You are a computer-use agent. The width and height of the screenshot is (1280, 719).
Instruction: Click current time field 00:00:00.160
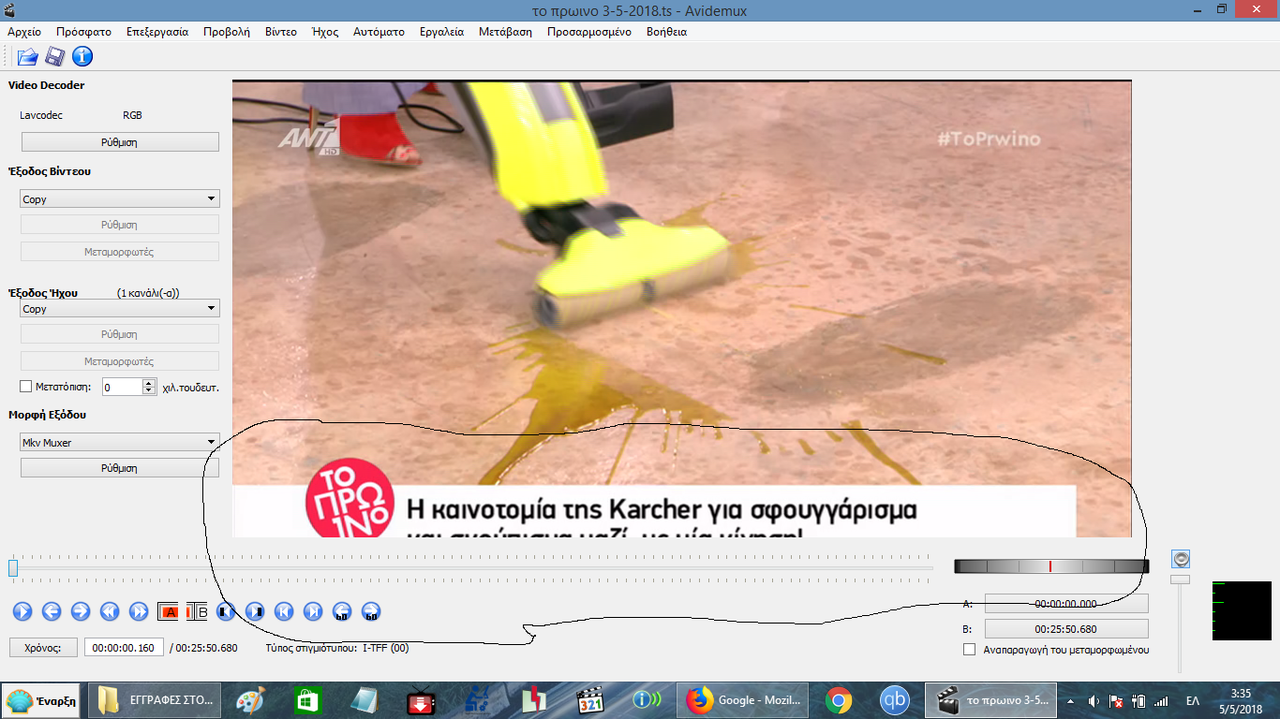pyautogui.click(x=123, y=648)
